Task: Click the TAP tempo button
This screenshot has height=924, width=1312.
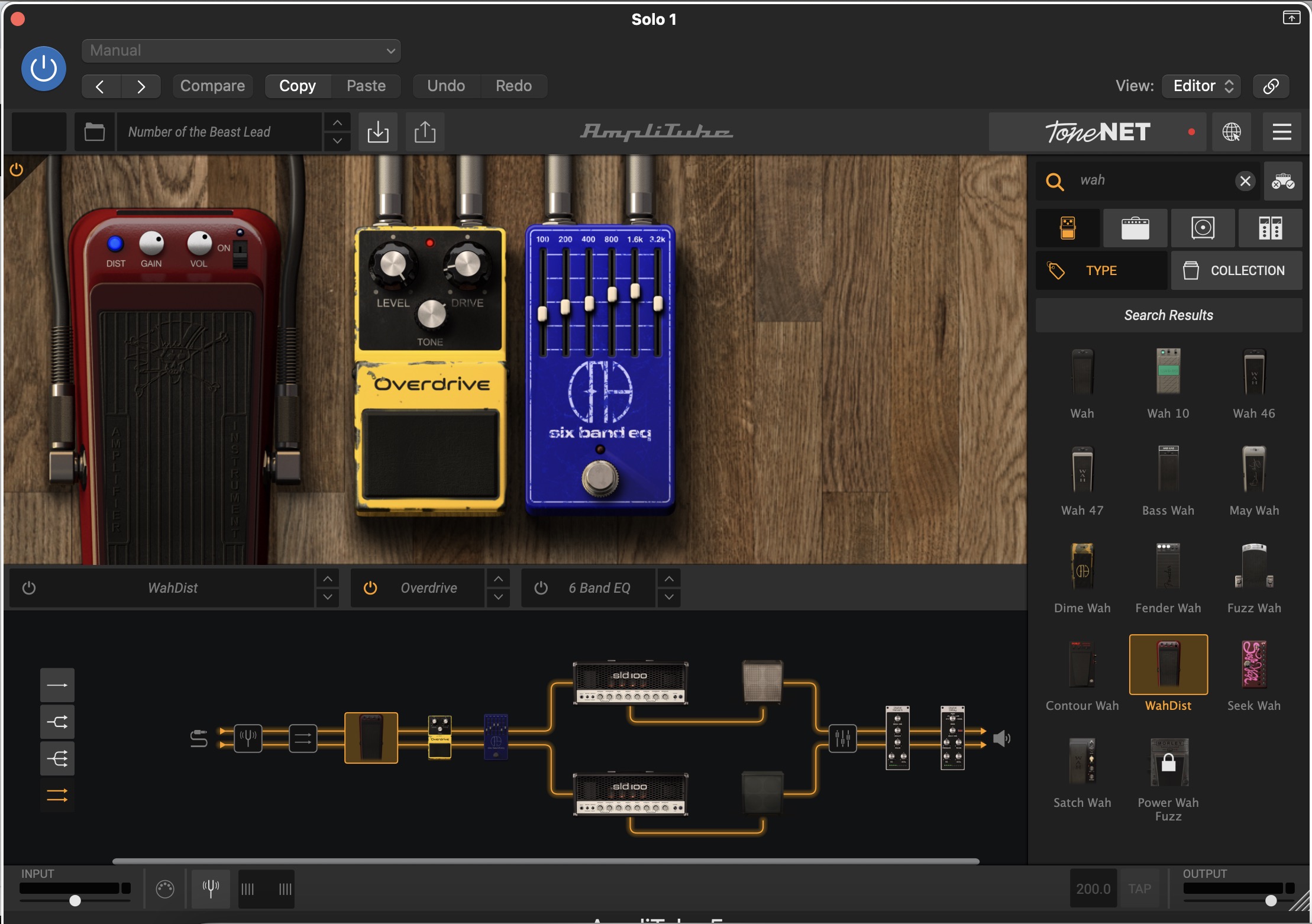Action: [1139, 889]
